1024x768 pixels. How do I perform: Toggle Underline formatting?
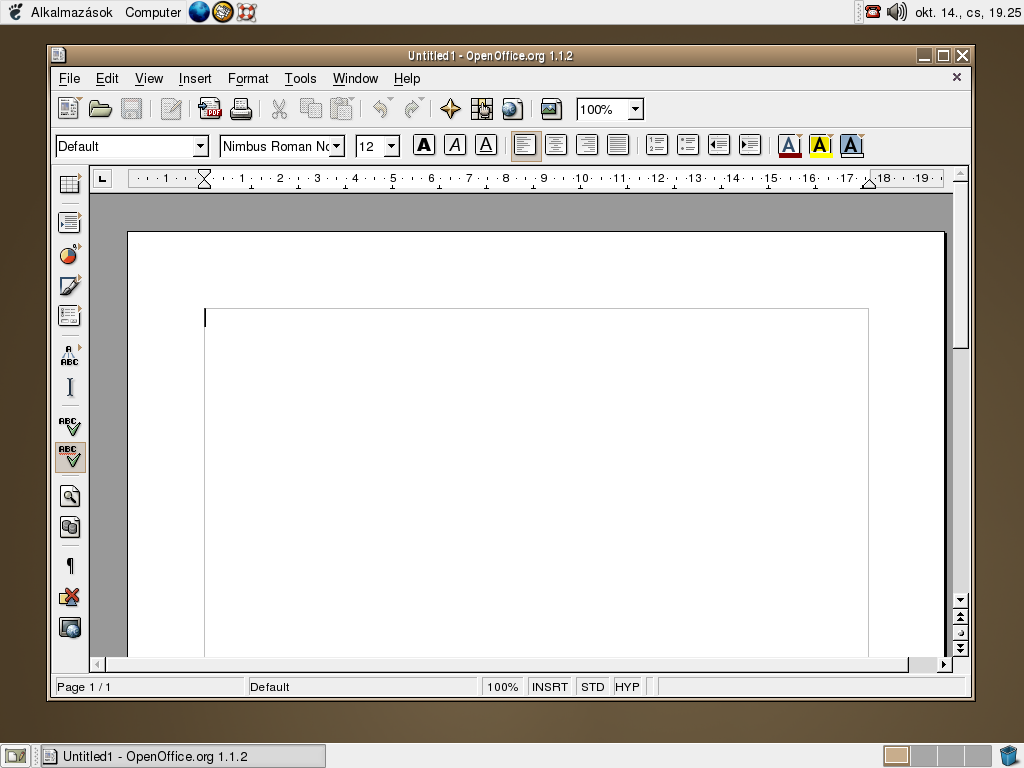click(x=486, y=145)
